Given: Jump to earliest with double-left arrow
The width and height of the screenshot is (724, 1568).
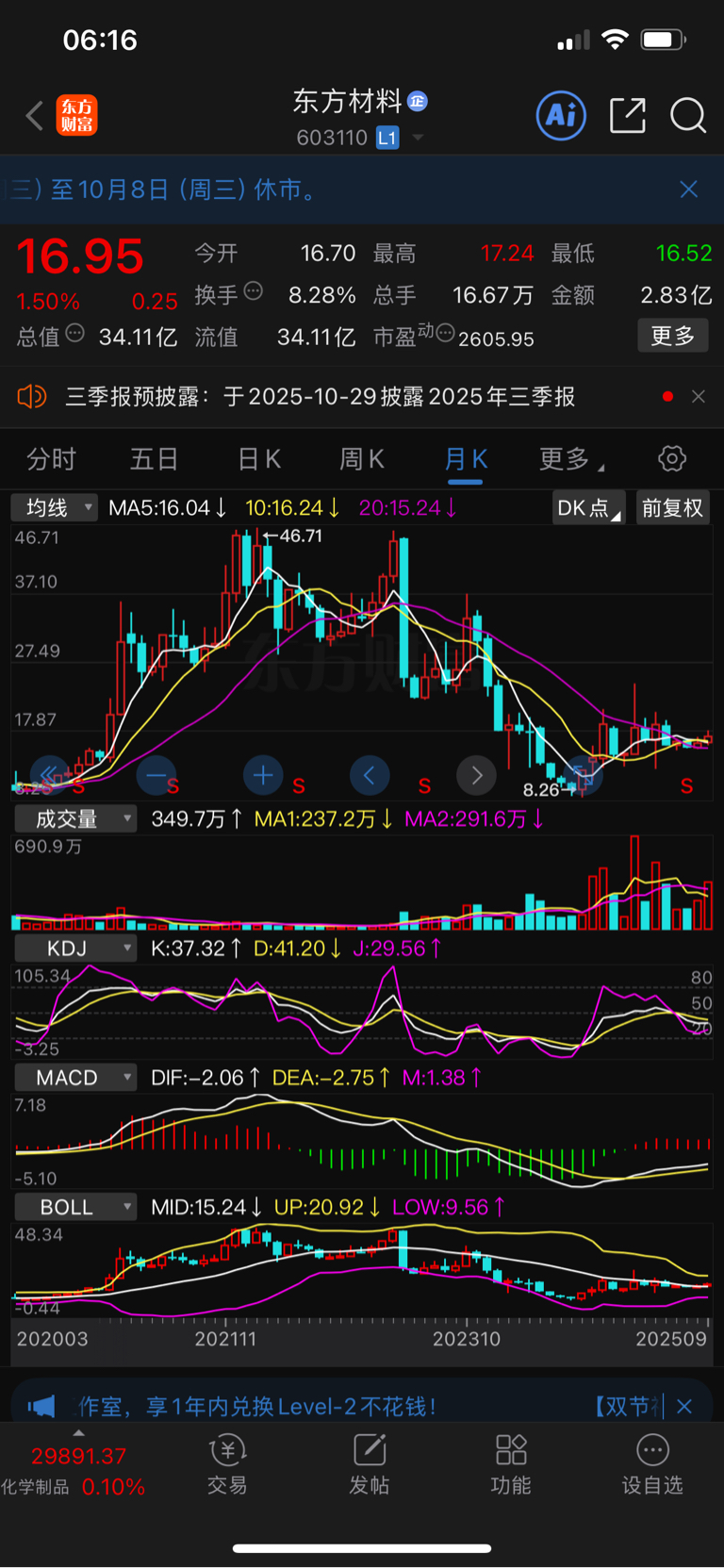Looking at the screenshot, I should 49,775.
